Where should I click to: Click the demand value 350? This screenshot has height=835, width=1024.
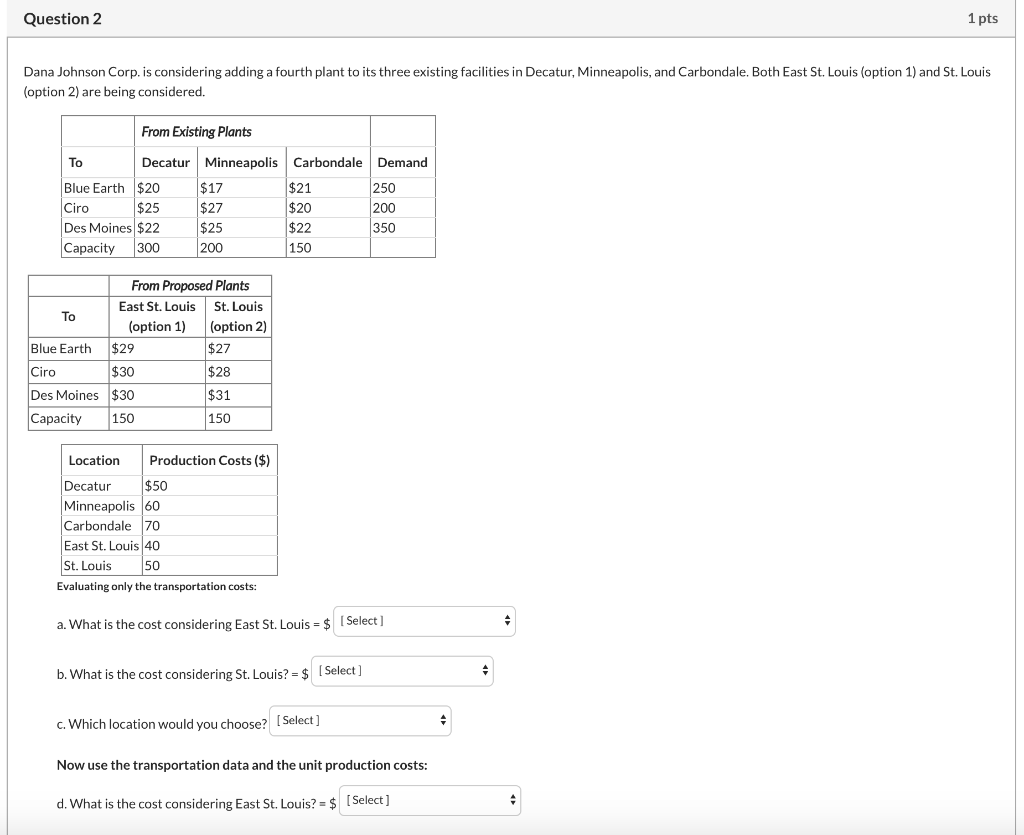pos(384,228)
